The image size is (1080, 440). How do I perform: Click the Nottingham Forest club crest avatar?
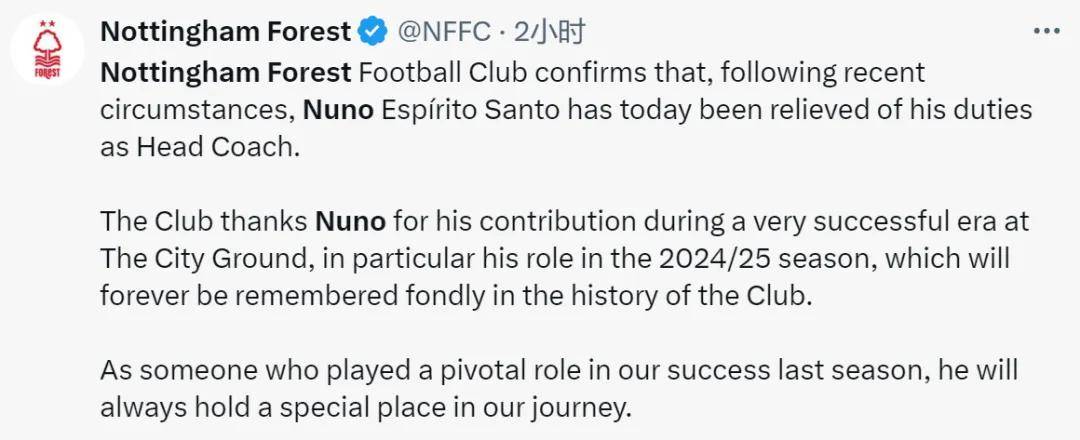tap(46, 50)
